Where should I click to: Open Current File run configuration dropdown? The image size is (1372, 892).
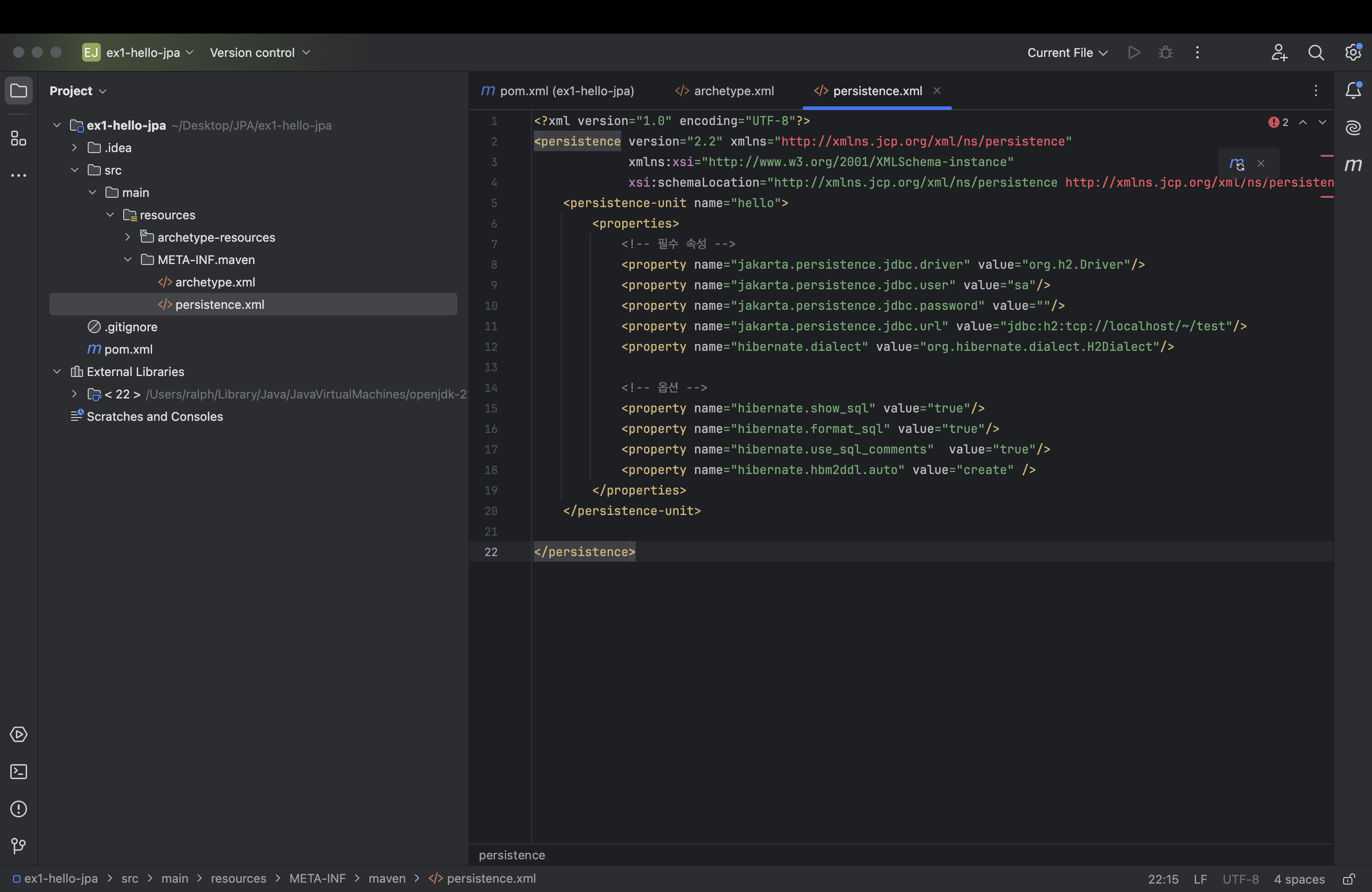1067,52
